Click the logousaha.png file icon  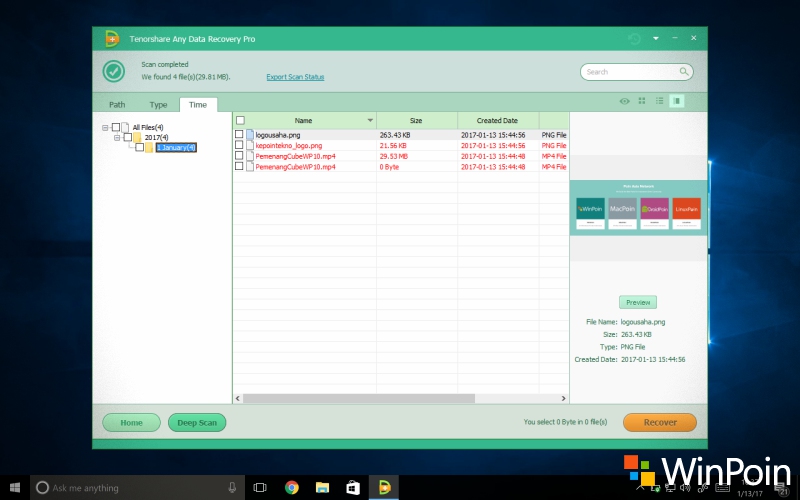(249, 135)
